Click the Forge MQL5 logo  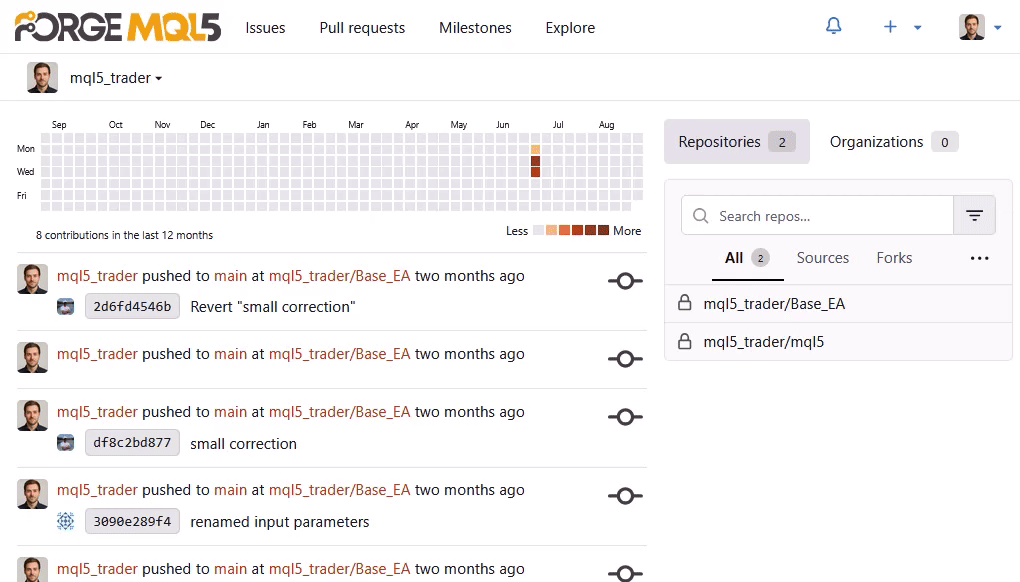click(118, 27)
